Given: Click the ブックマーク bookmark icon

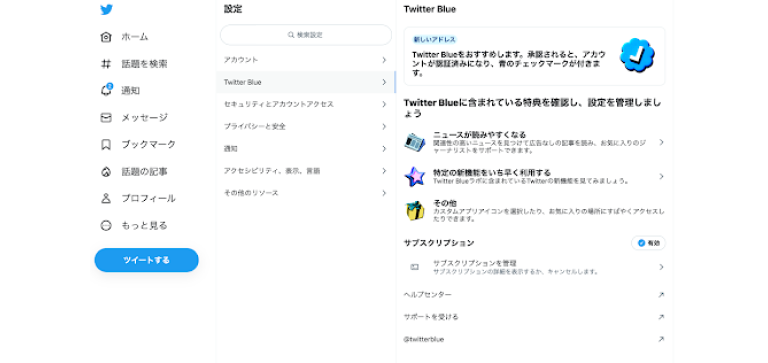Looking at the screenshot, I should 106,145.
